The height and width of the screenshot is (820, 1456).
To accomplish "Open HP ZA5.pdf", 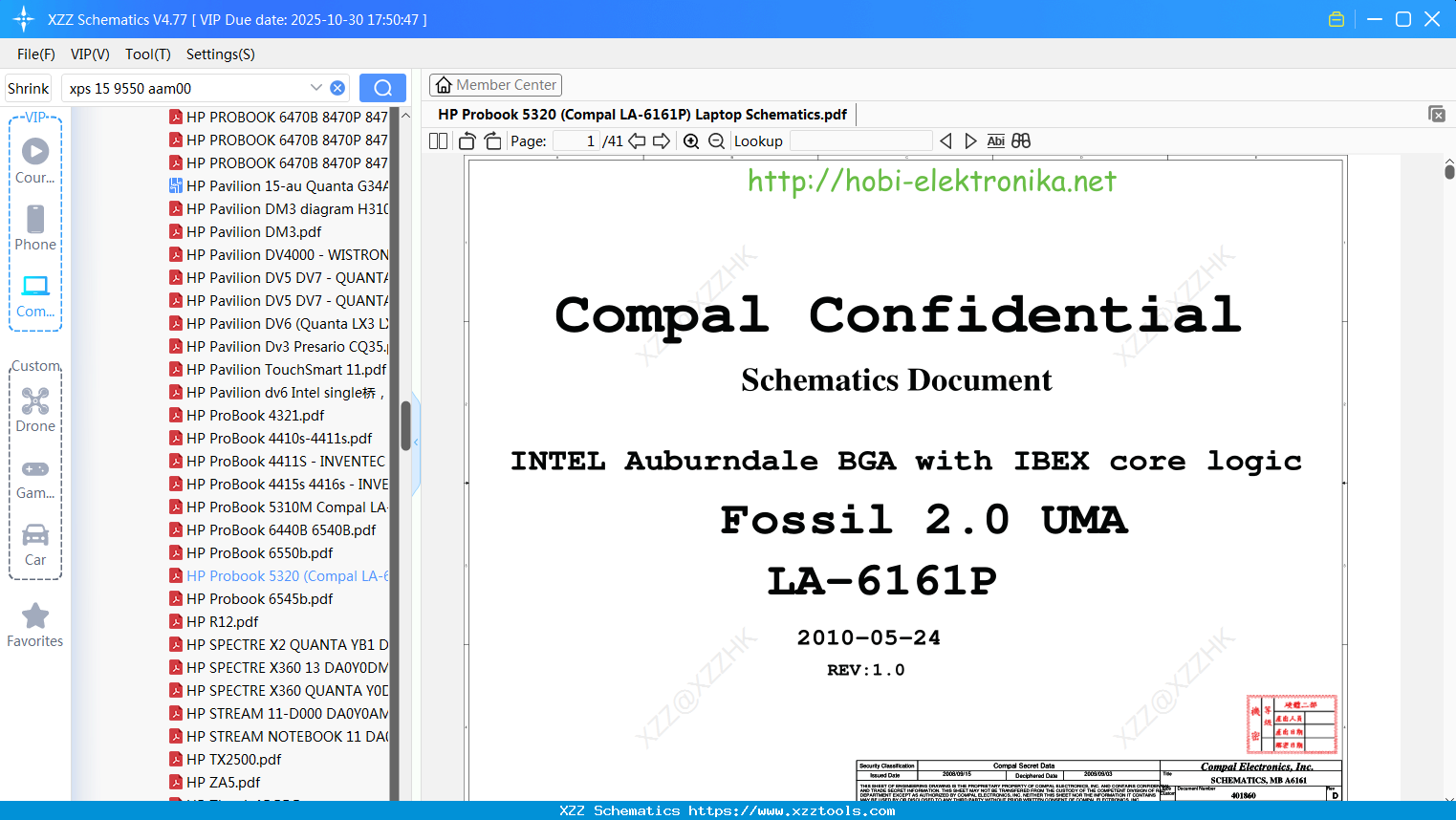I will (x=215, y=782).
